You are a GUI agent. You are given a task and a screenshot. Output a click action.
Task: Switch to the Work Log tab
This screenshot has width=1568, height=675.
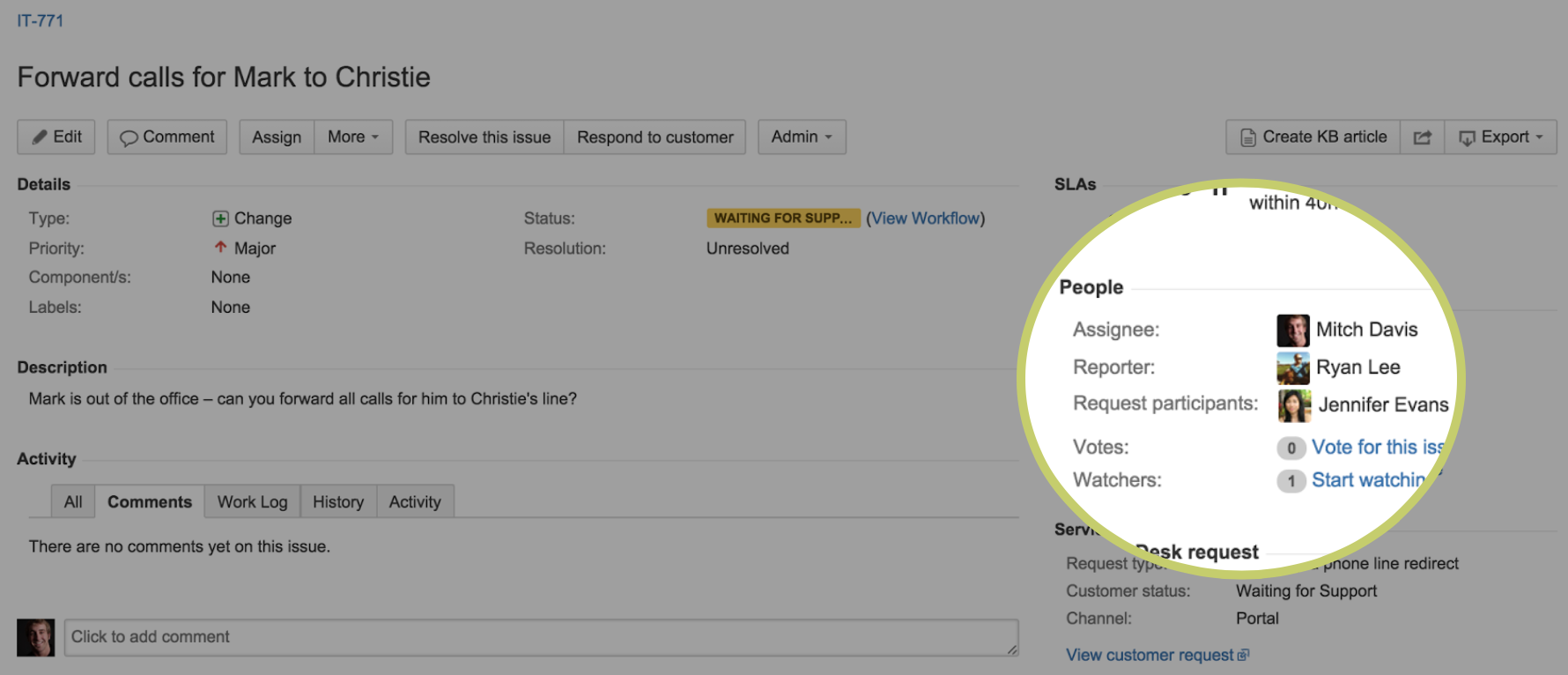click(252, 502)
